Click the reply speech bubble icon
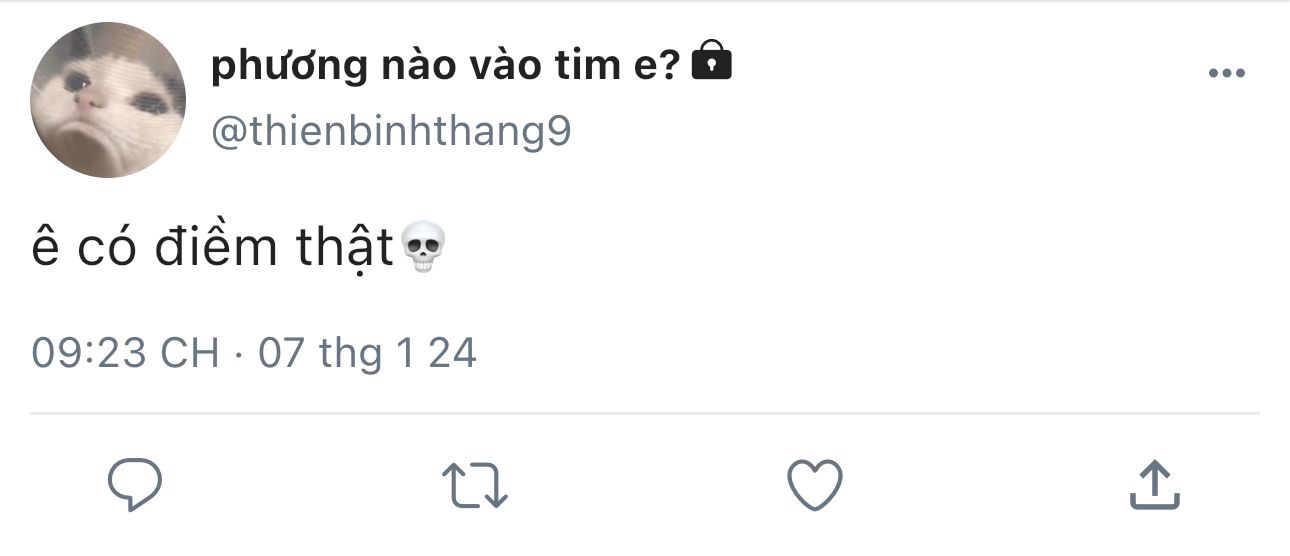This screenshot has width=1290, height=556. pyautogui.click(x=135, y=484)
